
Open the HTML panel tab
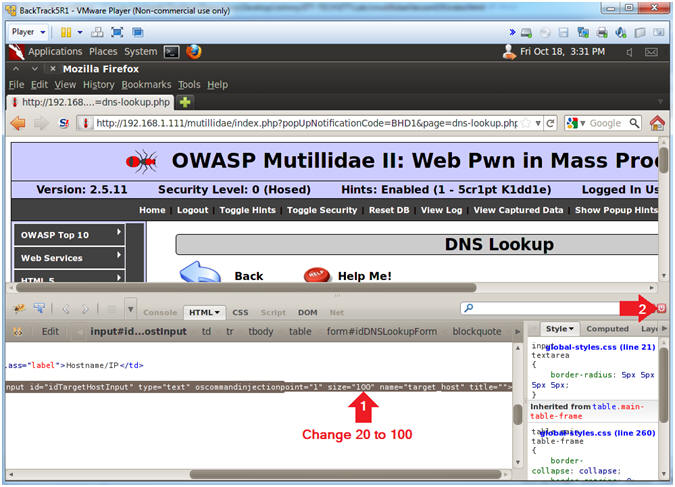coord(204,312)
